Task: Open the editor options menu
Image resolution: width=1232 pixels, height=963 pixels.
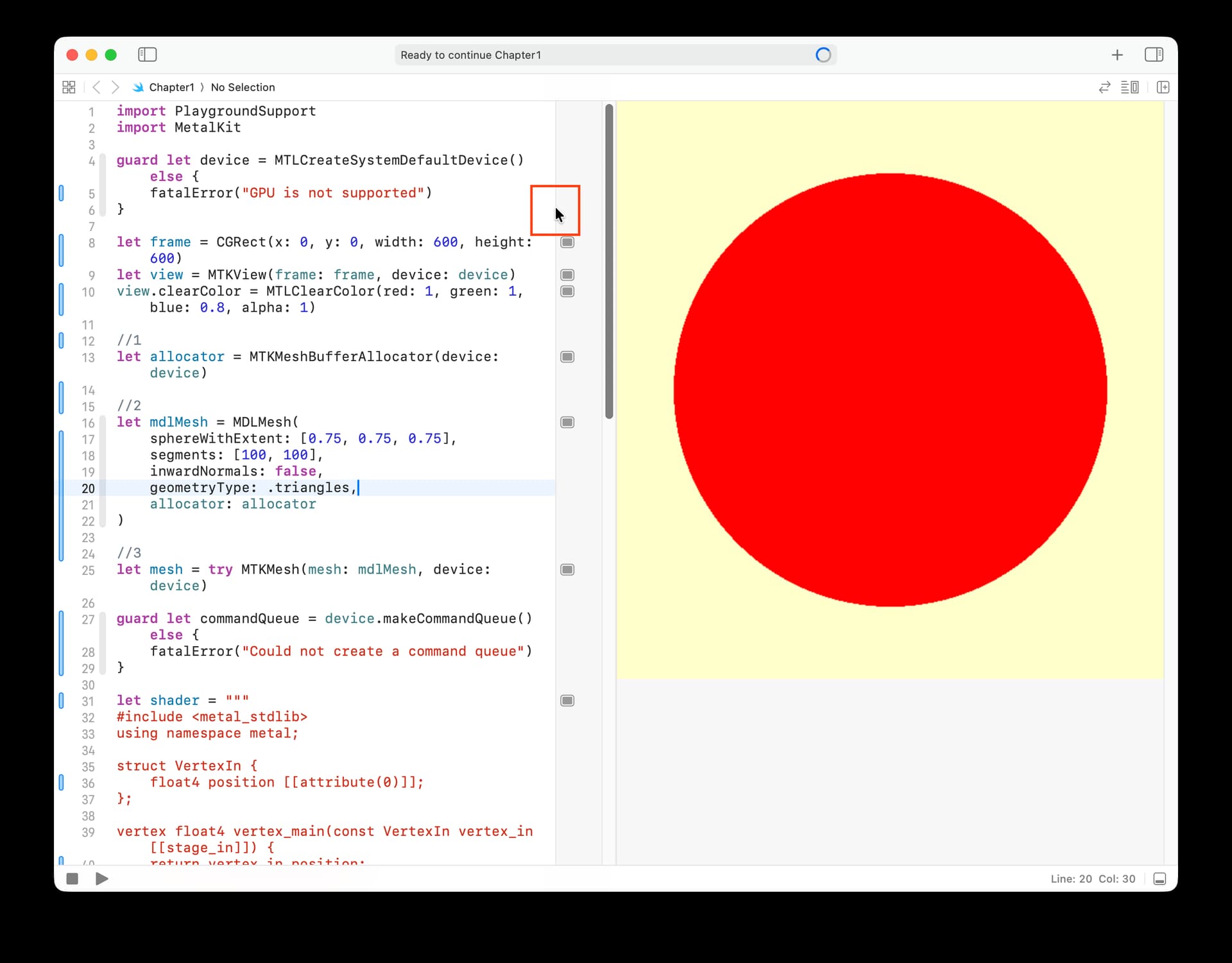Action: pos(1129,87)
